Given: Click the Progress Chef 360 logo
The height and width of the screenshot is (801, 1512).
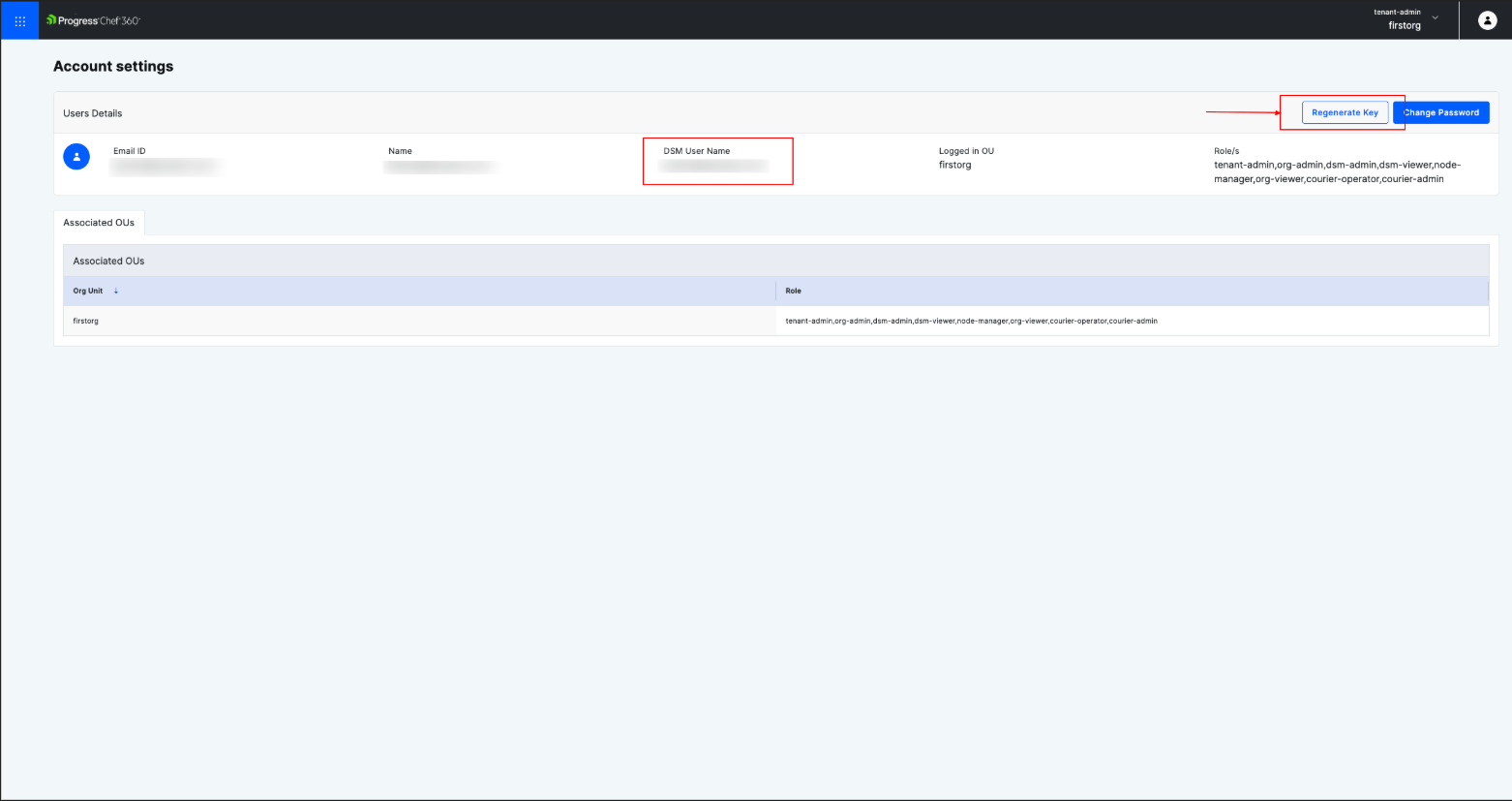Looking at the screenshot, I should coord(94,20).
